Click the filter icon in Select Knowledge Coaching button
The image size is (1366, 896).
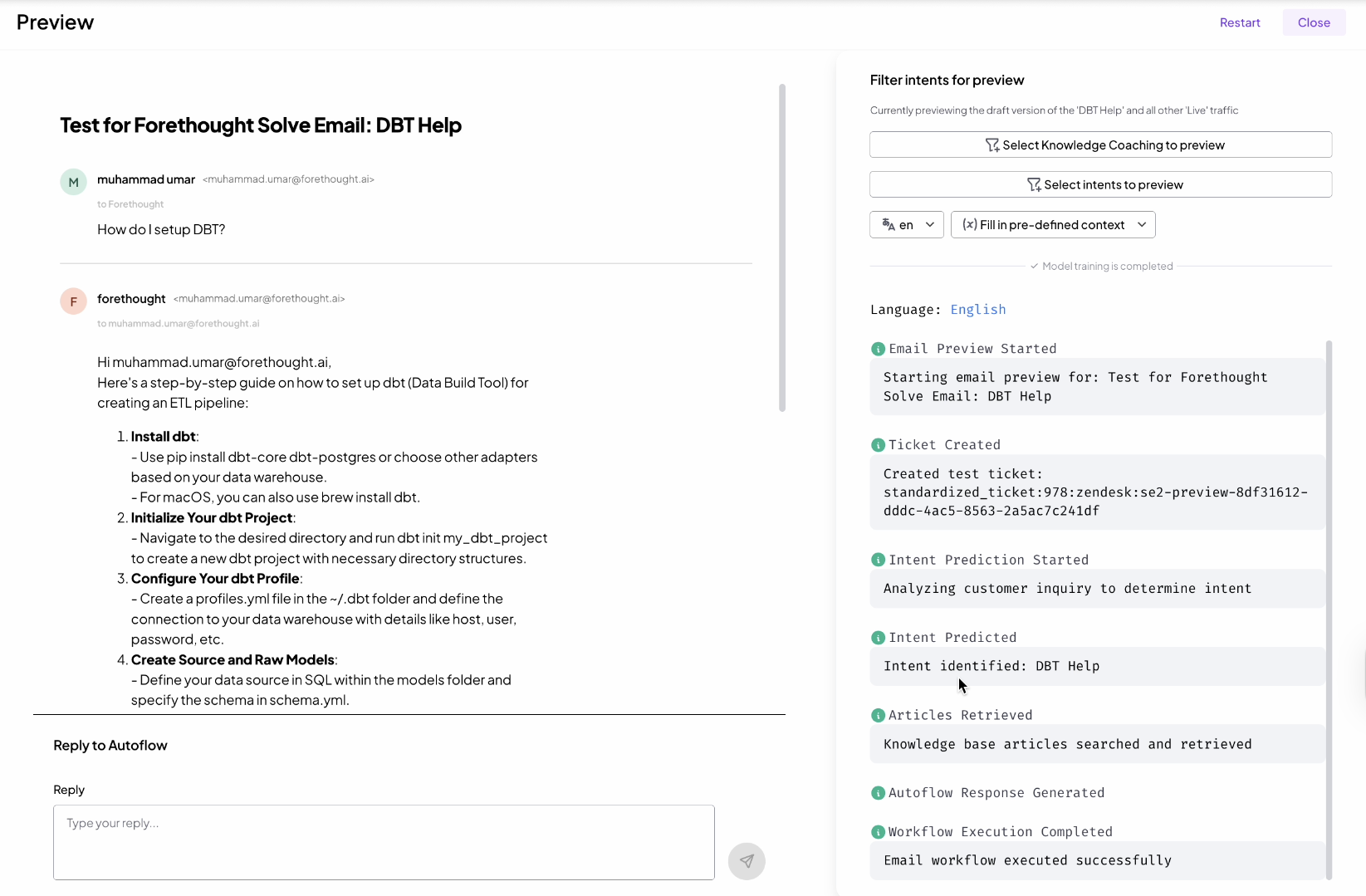click(992, 145)
